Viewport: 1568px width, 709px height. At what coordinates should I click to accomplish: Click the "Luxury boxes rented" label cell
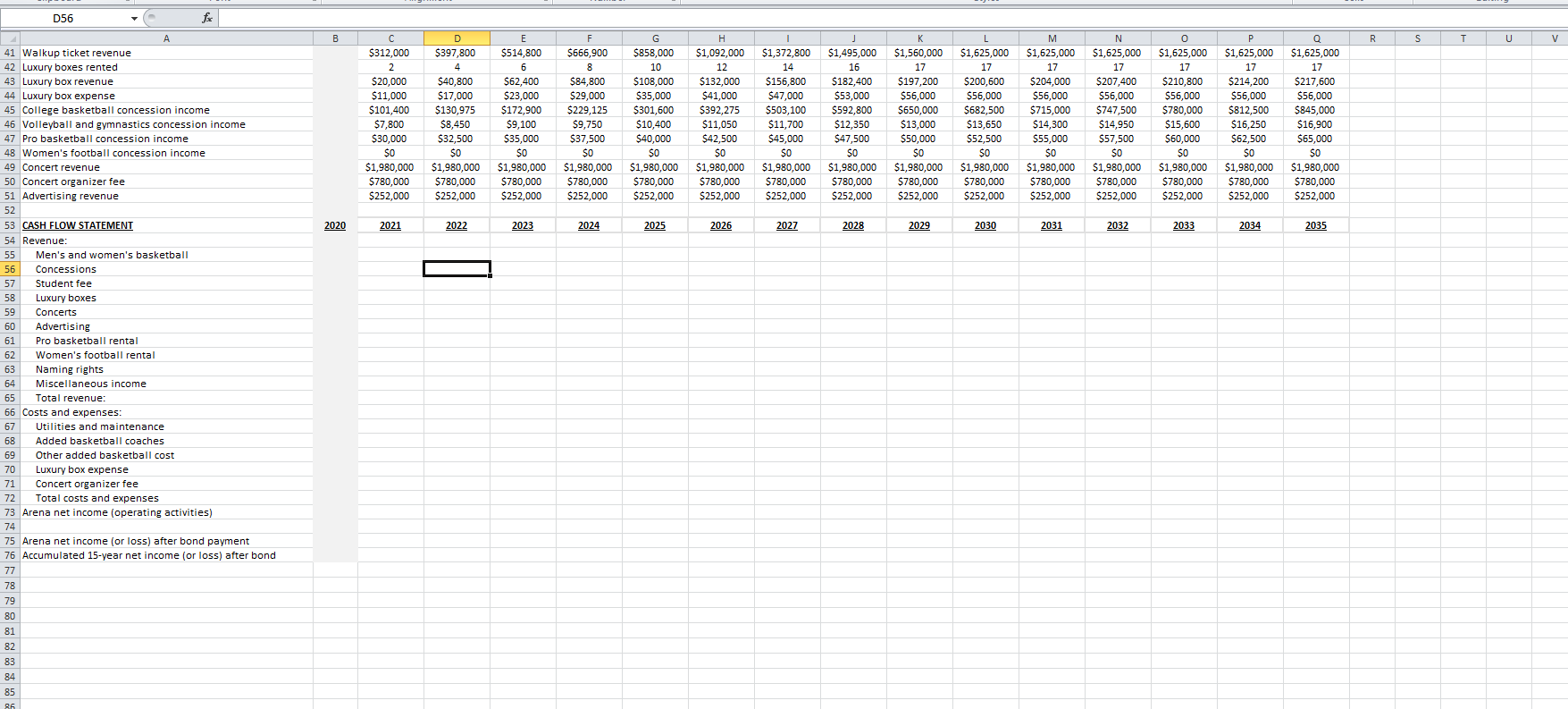166,67
